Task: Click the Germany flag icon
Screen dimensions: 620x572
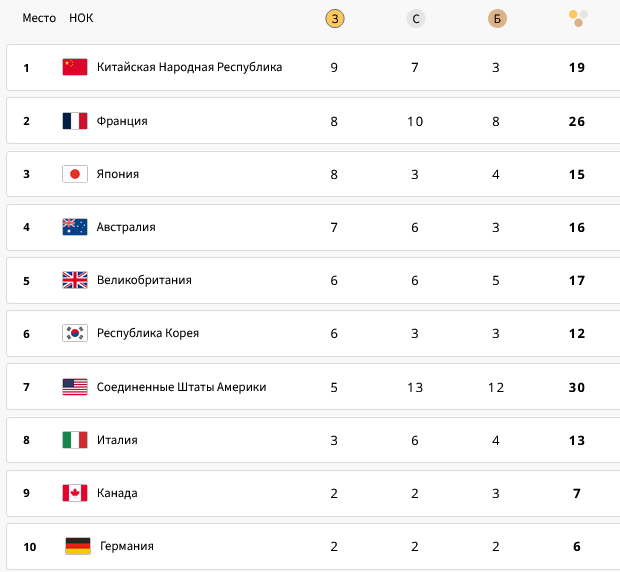Action: 78,546
